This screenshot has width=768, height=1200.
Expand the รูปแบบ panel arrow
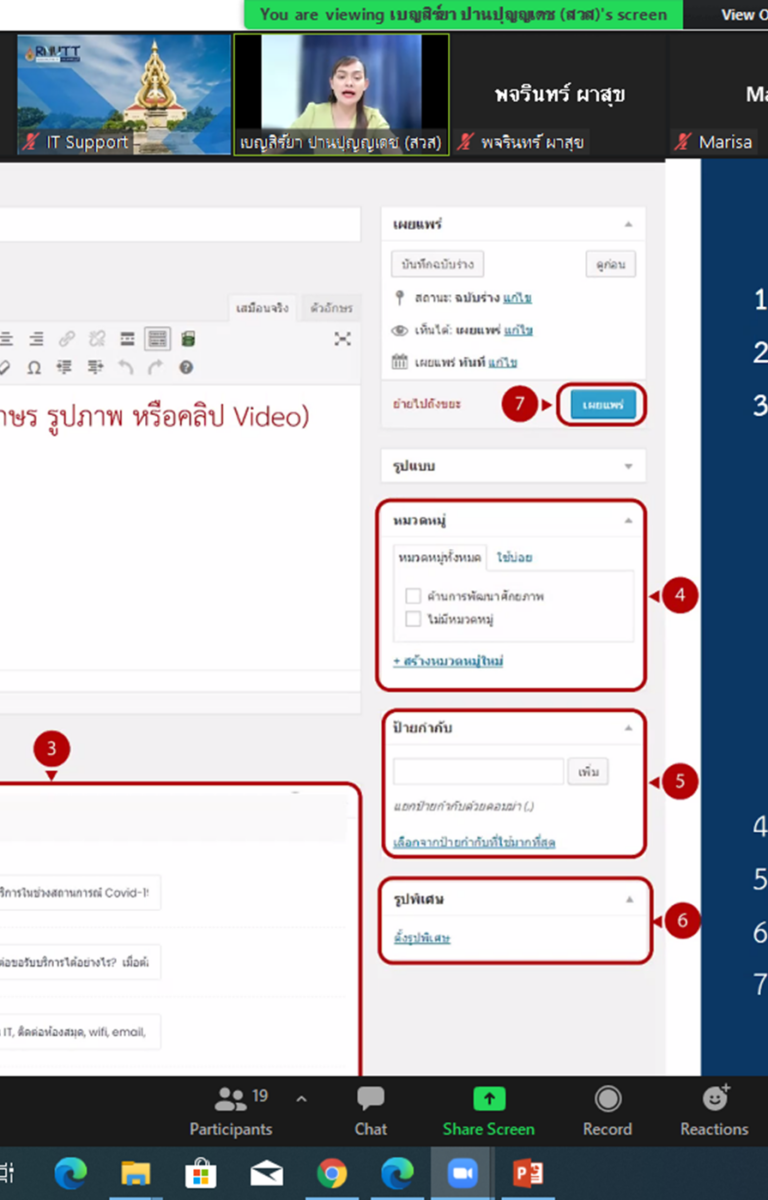[628, 466]
